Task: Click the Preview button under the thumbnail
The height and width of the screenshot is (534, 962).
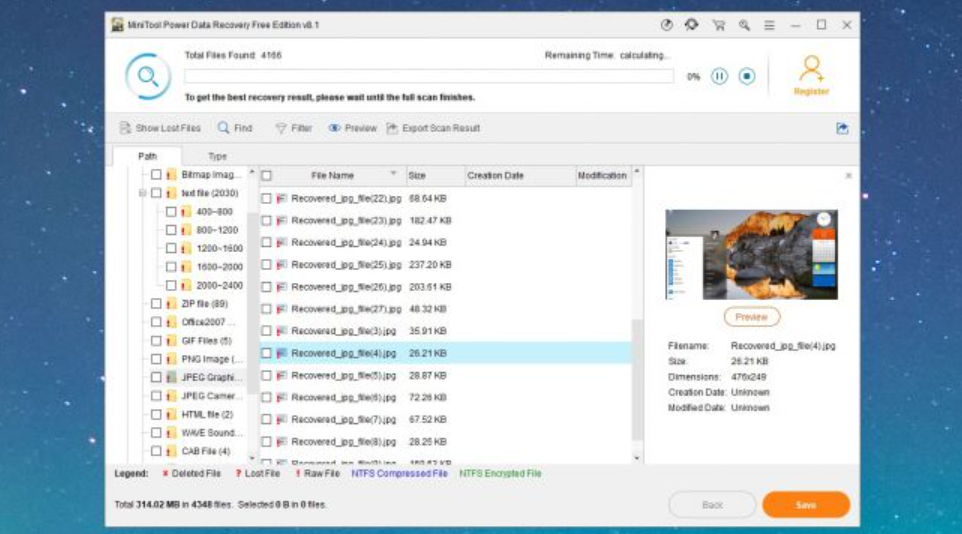Action: point(751,317)
